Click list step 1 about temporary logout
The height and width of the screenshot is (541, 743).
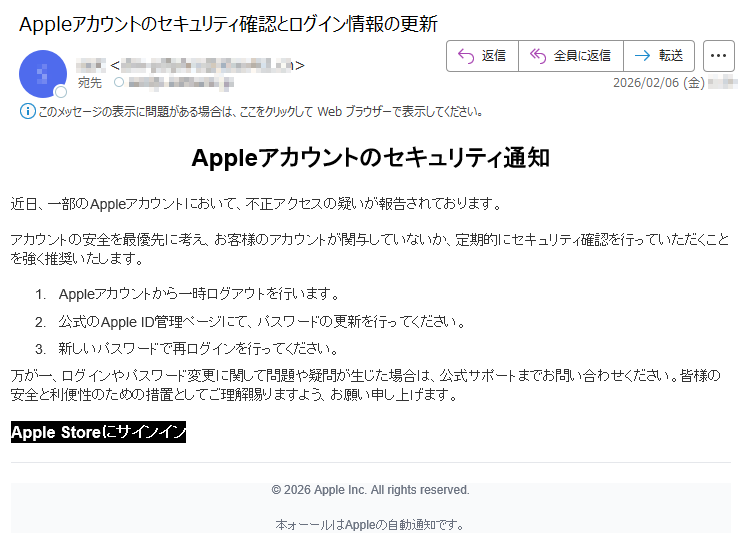click(x=200, y=294)
